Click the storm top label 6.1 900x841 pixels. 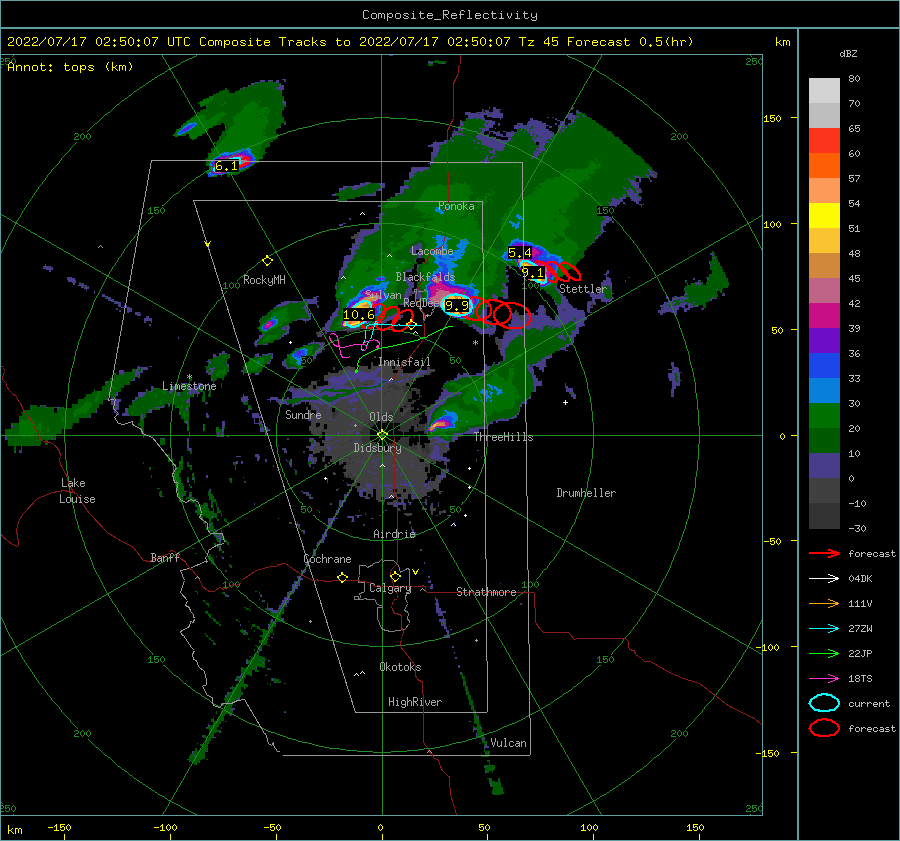(x=226, y=166)
